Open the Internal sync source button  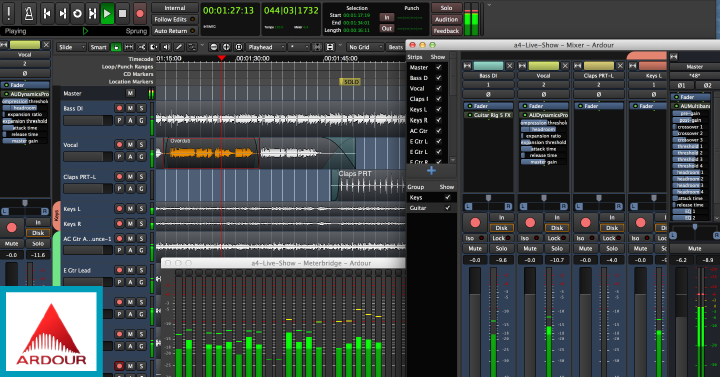[174, 8]
